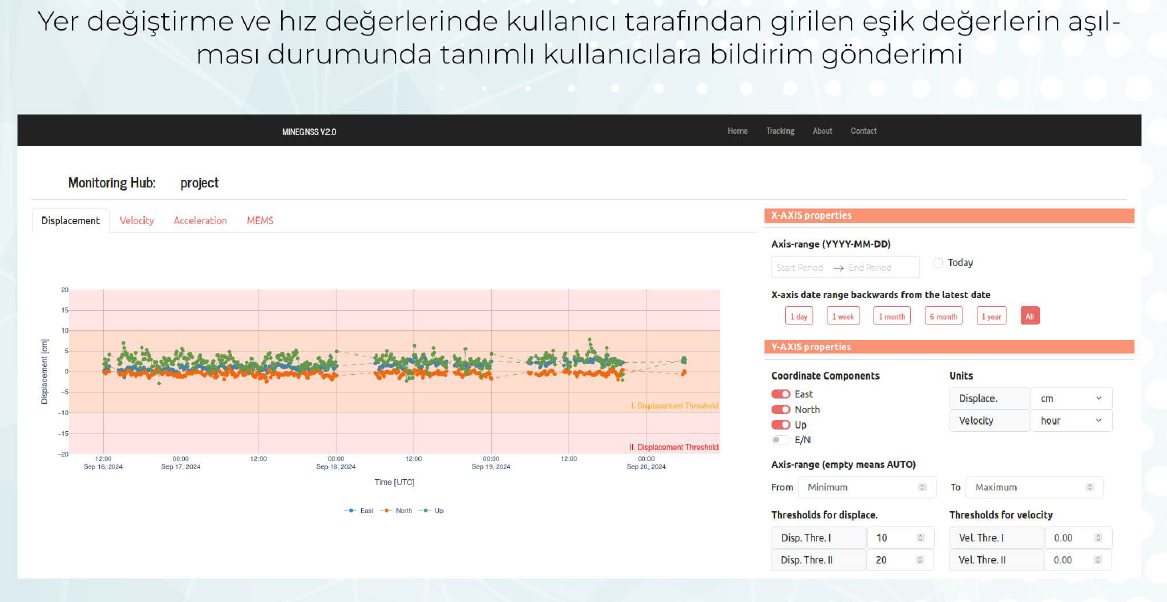Open the Home navigation link
The width and height of the screenshot is (1167, 602).
tap(737, 131)
